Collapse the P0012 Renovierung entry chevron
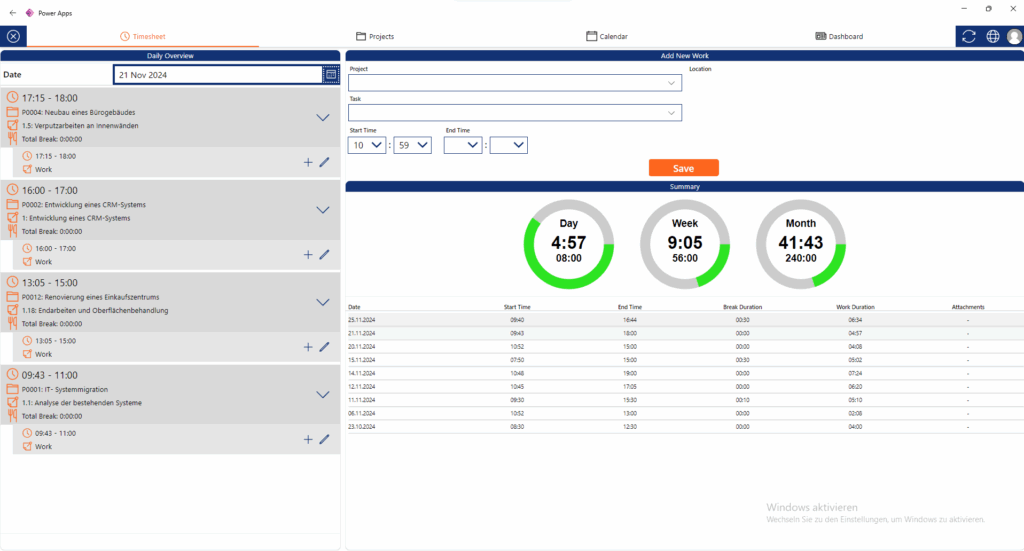The image size is (1024, 551). tap(322, 302)
